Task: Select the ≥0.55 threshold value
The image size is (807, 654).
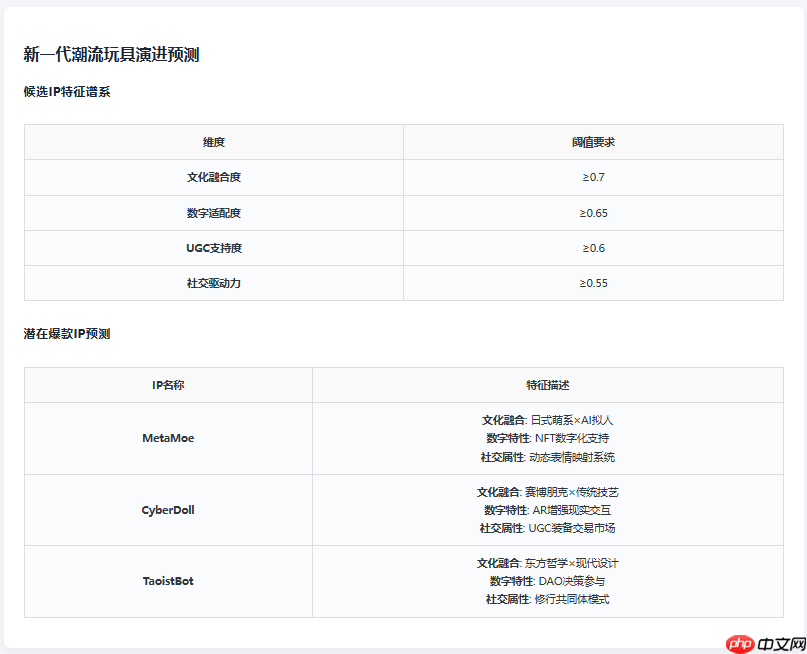Action: 593,283
